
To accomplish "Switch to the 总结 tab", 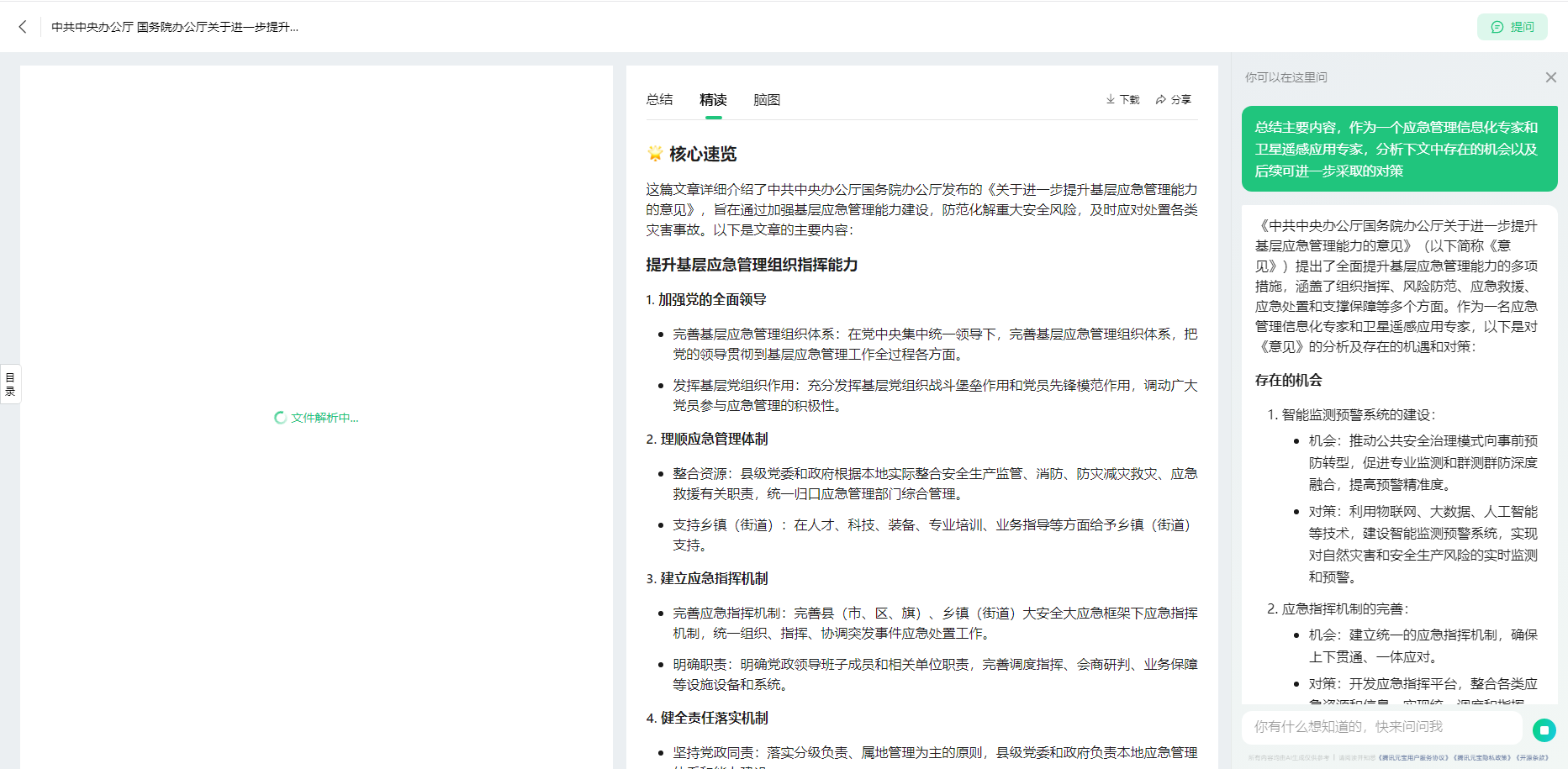I will click(x=659, y=100).
